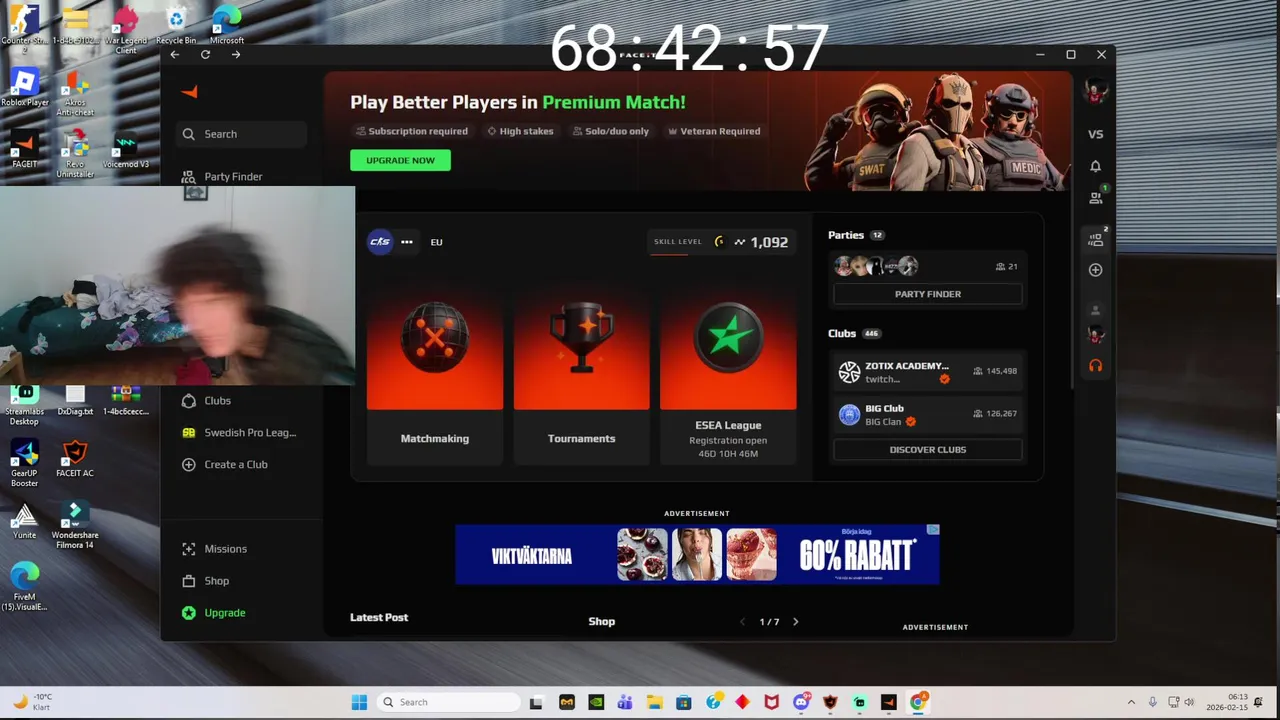The width and height of the screenshot is (1280, 720).
Task: Open the party list icon with badge 2
Action: pyautogui.click(x=1096, y=239)
